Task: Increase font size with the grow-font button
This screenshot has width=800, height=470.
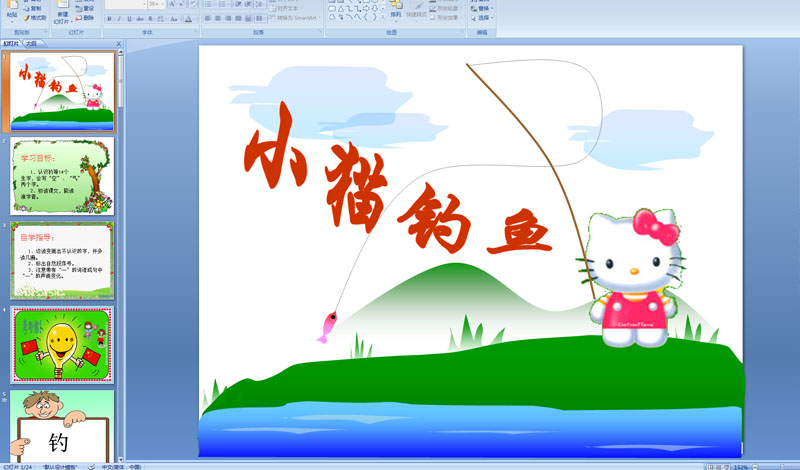Action: (172, 4)
